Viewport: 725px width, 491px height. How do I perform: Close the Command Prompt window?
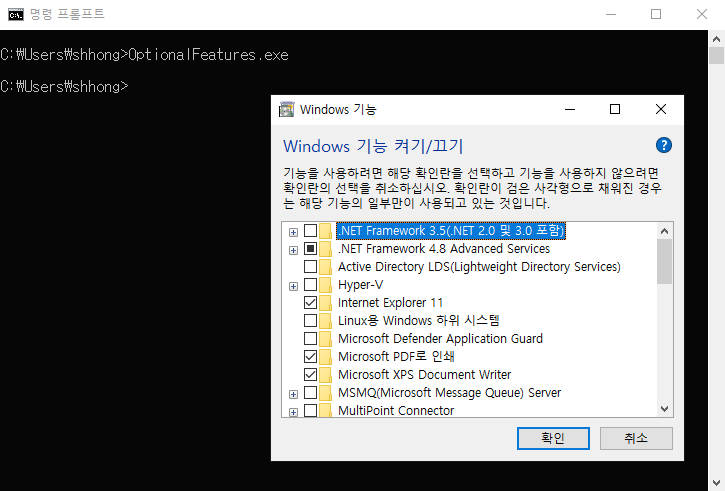[x=701, y=14]
